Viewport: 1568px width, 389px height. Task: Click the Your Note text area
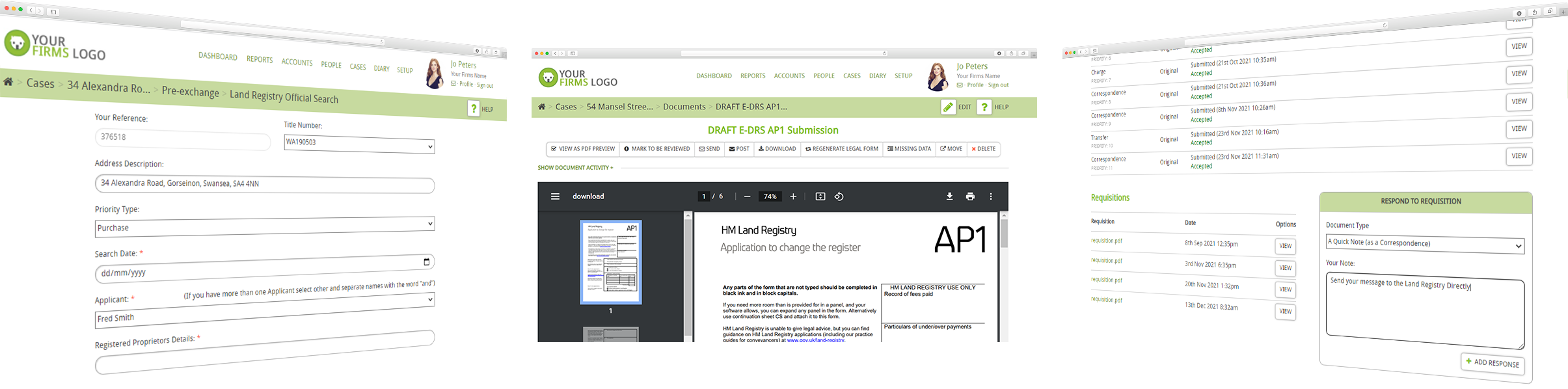[x=1425, y=311]
